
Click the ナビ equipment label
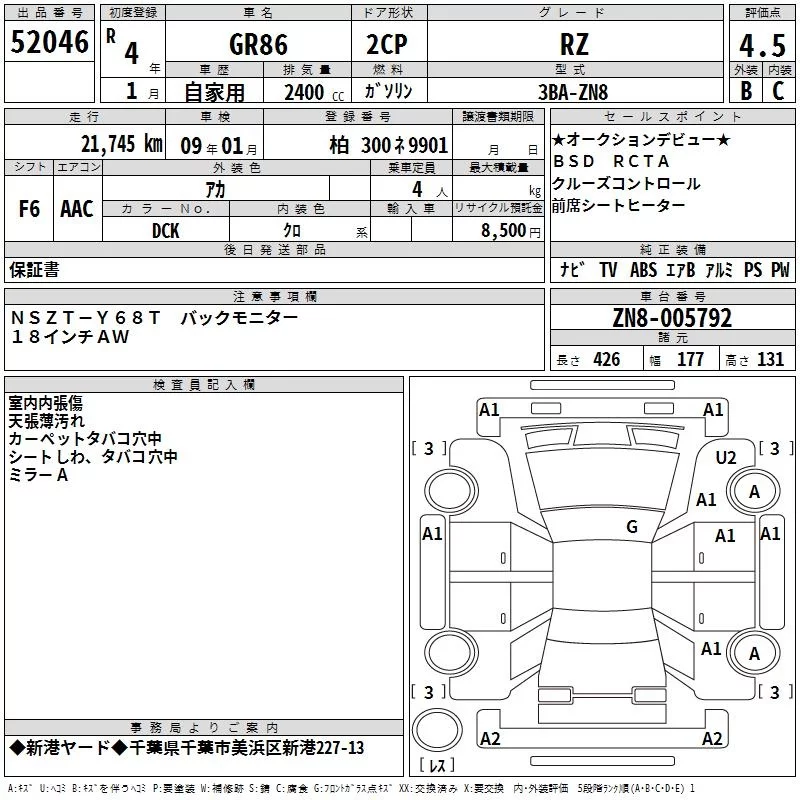pyautogui.click(x=572, y=269)
